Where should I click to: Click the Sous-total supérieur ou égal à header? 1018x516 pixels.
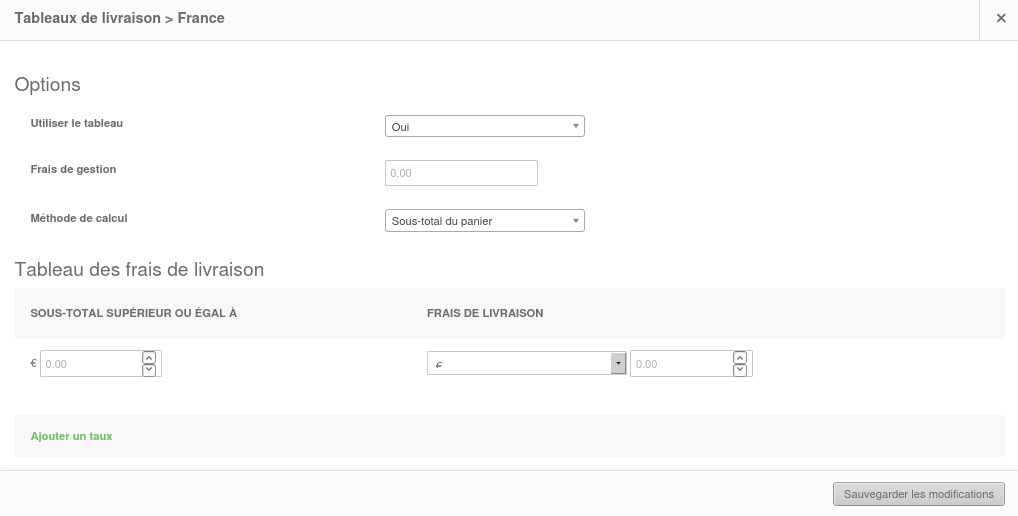point(134,313)
